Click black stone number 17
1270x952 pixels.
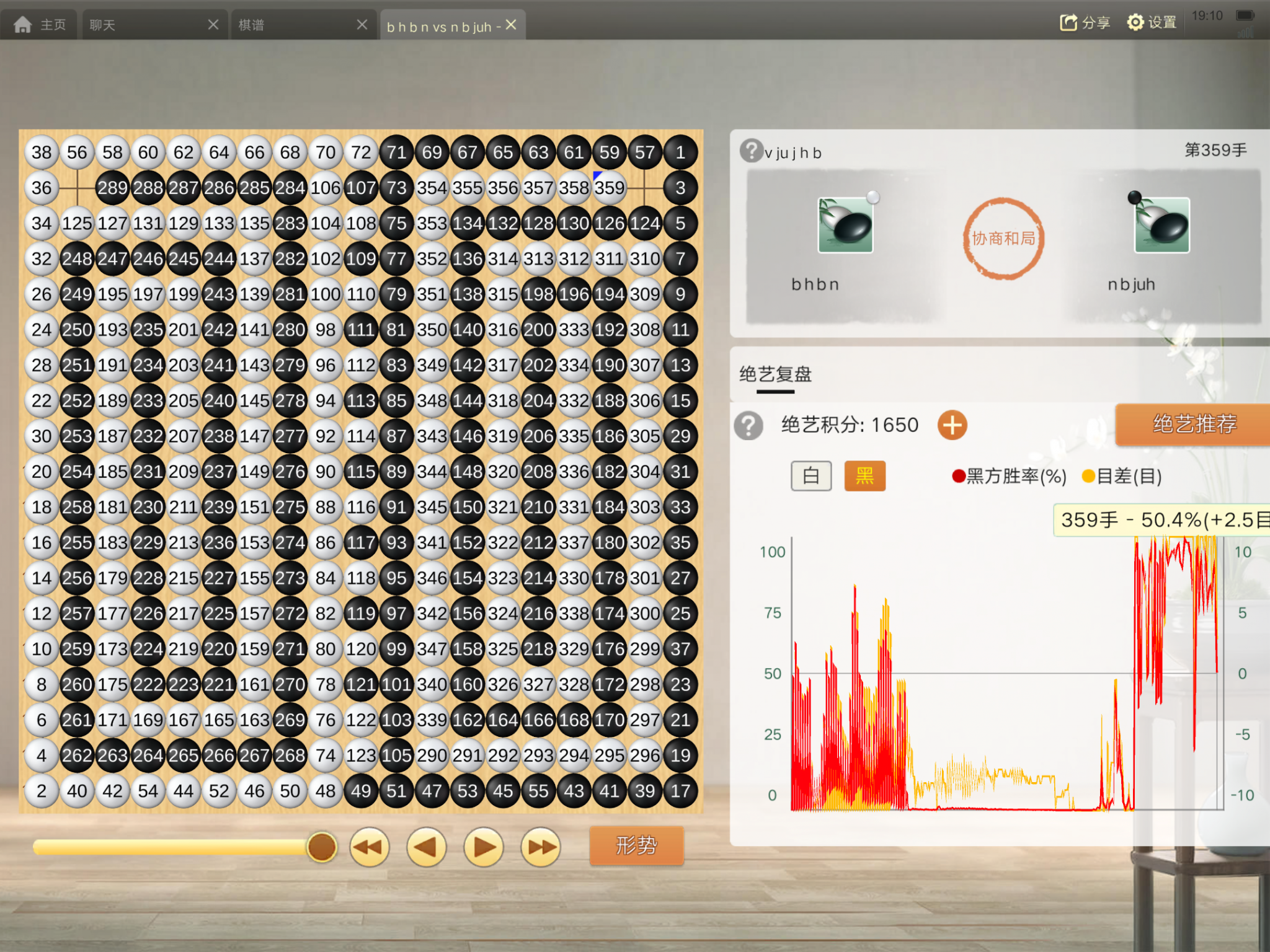[x=680, y=791]
